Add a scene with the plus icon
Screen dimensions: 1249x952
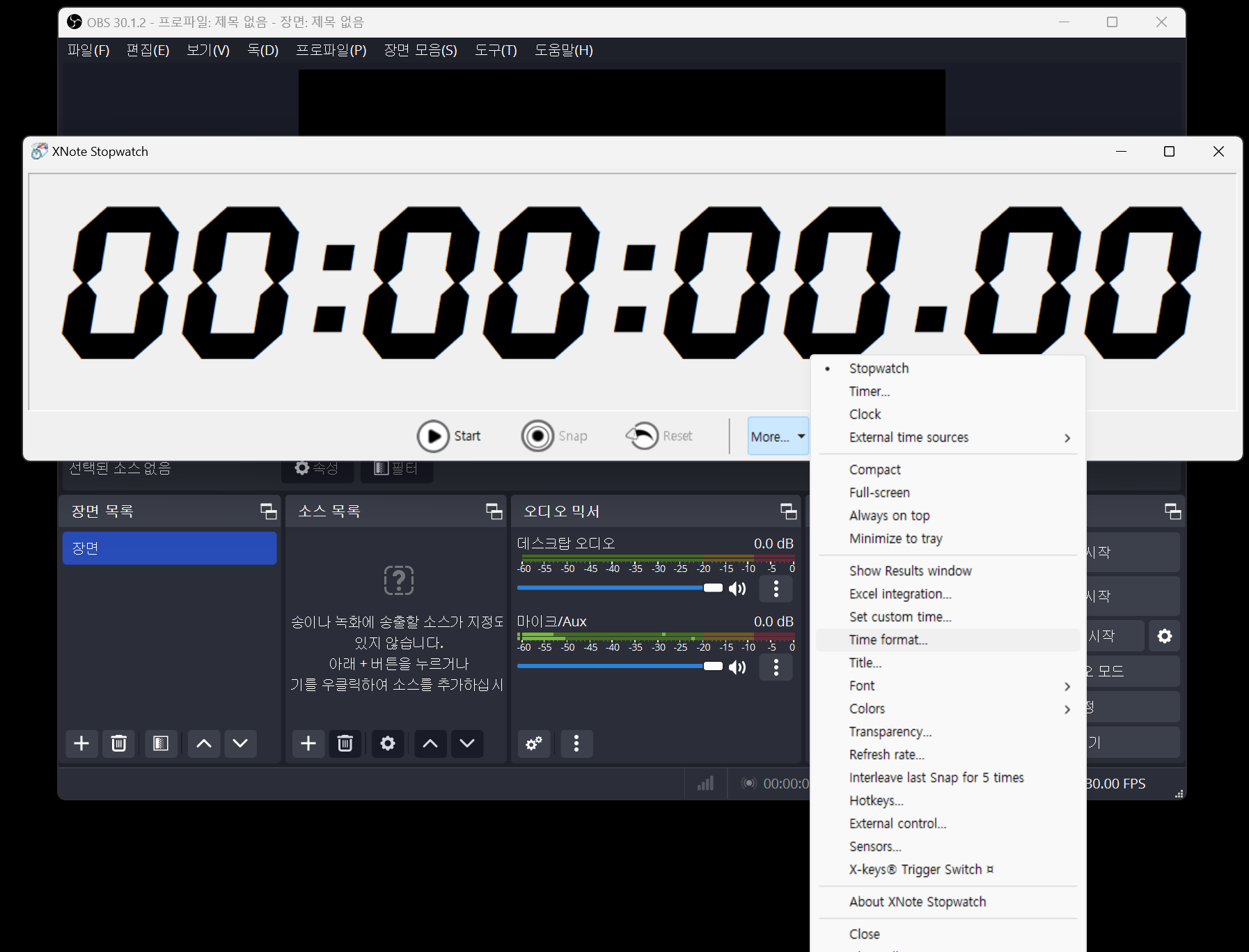pyautogui.click(x=81, y=744)
